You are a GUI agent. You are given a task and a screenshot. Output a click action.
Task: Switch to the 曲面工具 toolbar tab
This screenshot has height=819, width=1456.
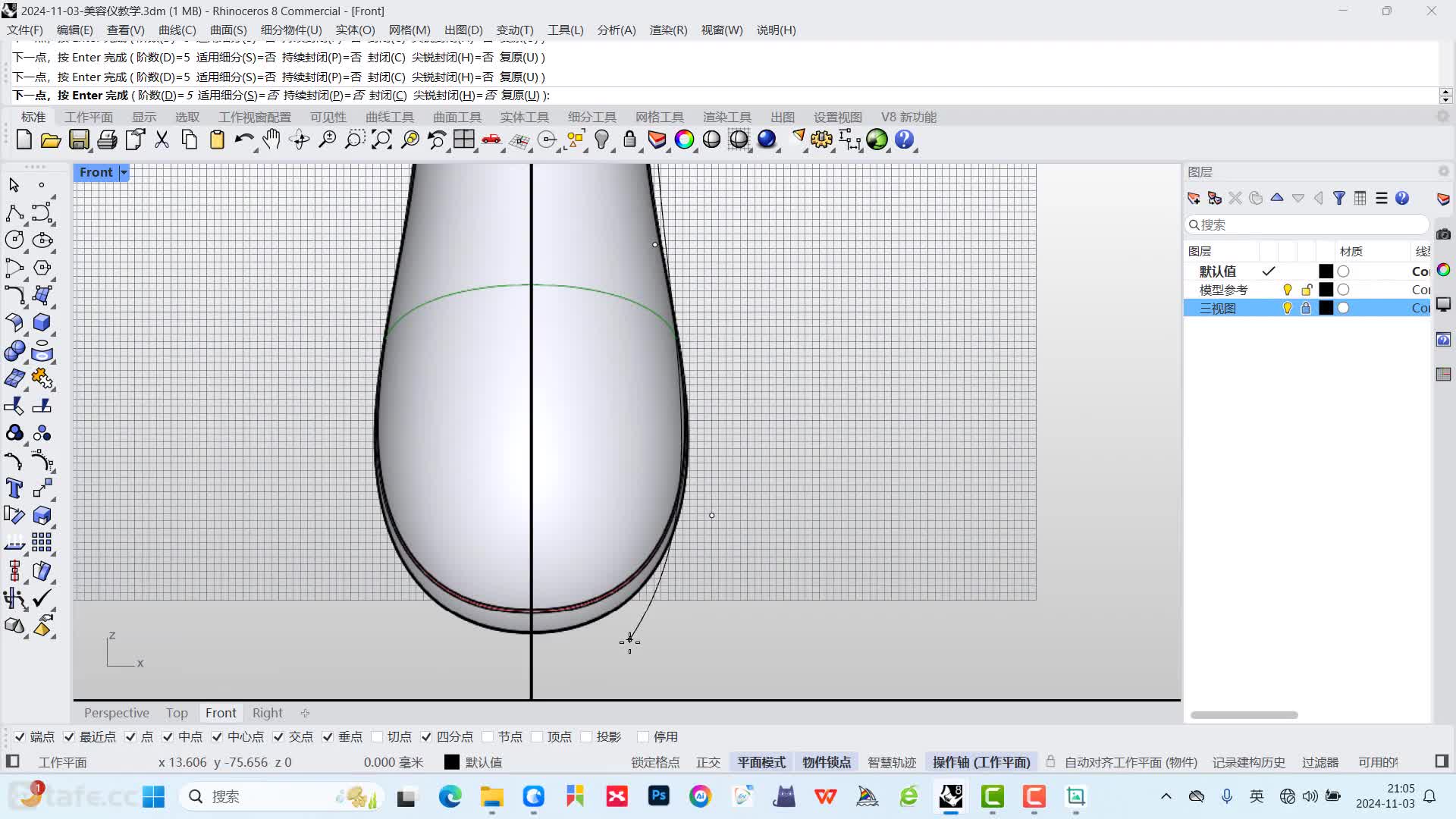point(457,117)
